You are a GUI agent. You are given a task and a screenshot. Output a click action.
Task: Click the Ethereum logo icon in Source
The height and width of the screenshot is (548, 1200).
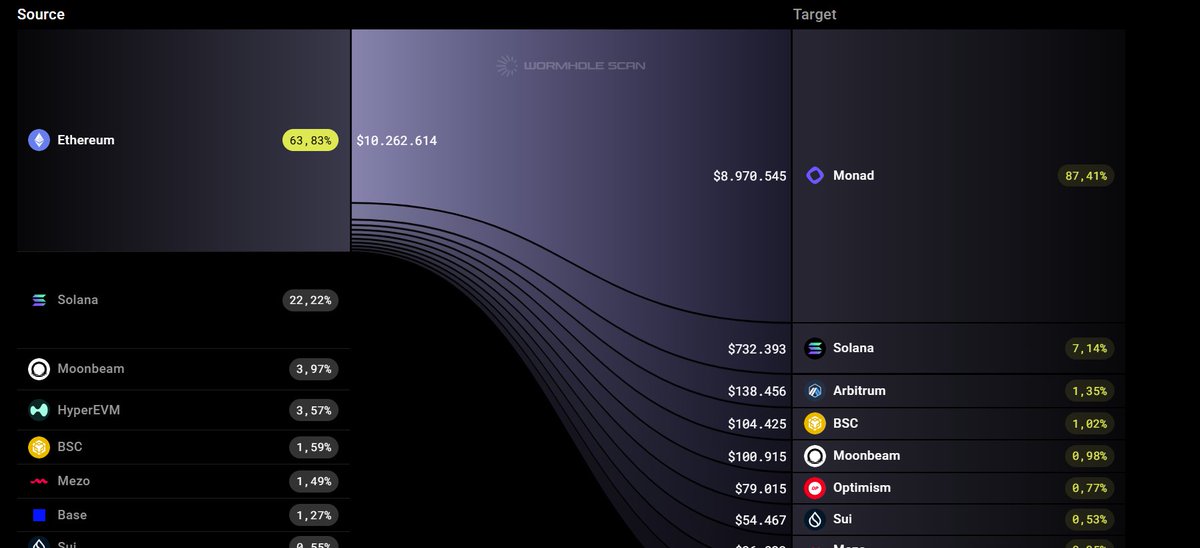(x=39, y=140)
